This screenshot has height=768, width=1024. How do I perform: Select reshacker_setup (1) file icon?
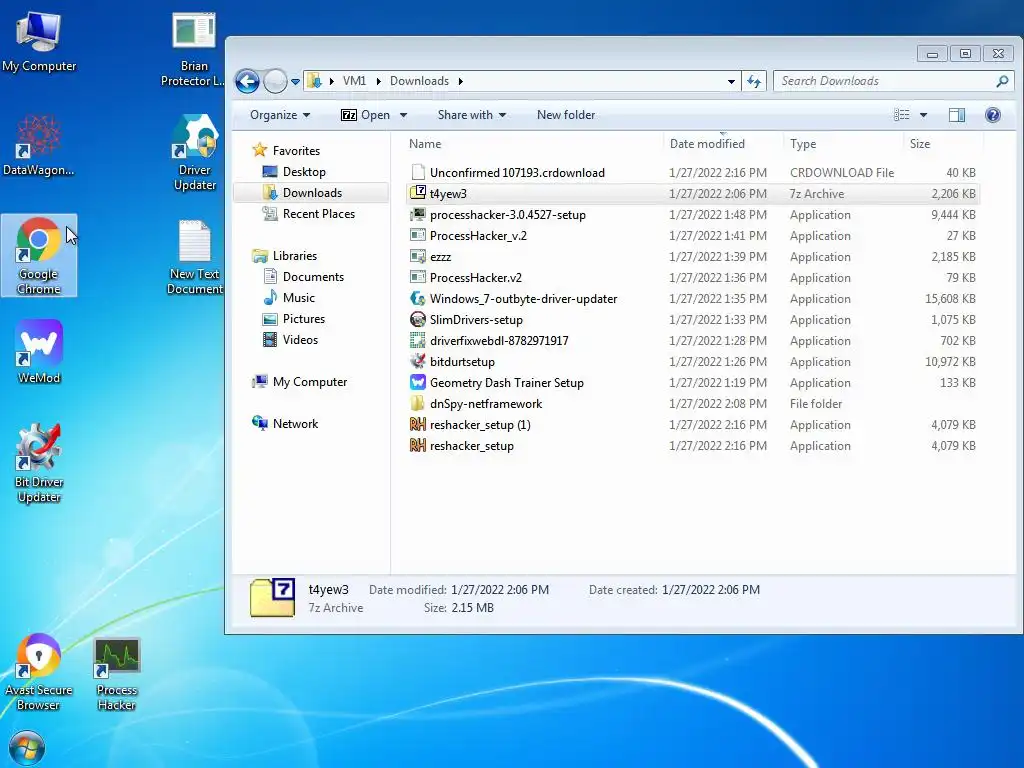(418, 424)
